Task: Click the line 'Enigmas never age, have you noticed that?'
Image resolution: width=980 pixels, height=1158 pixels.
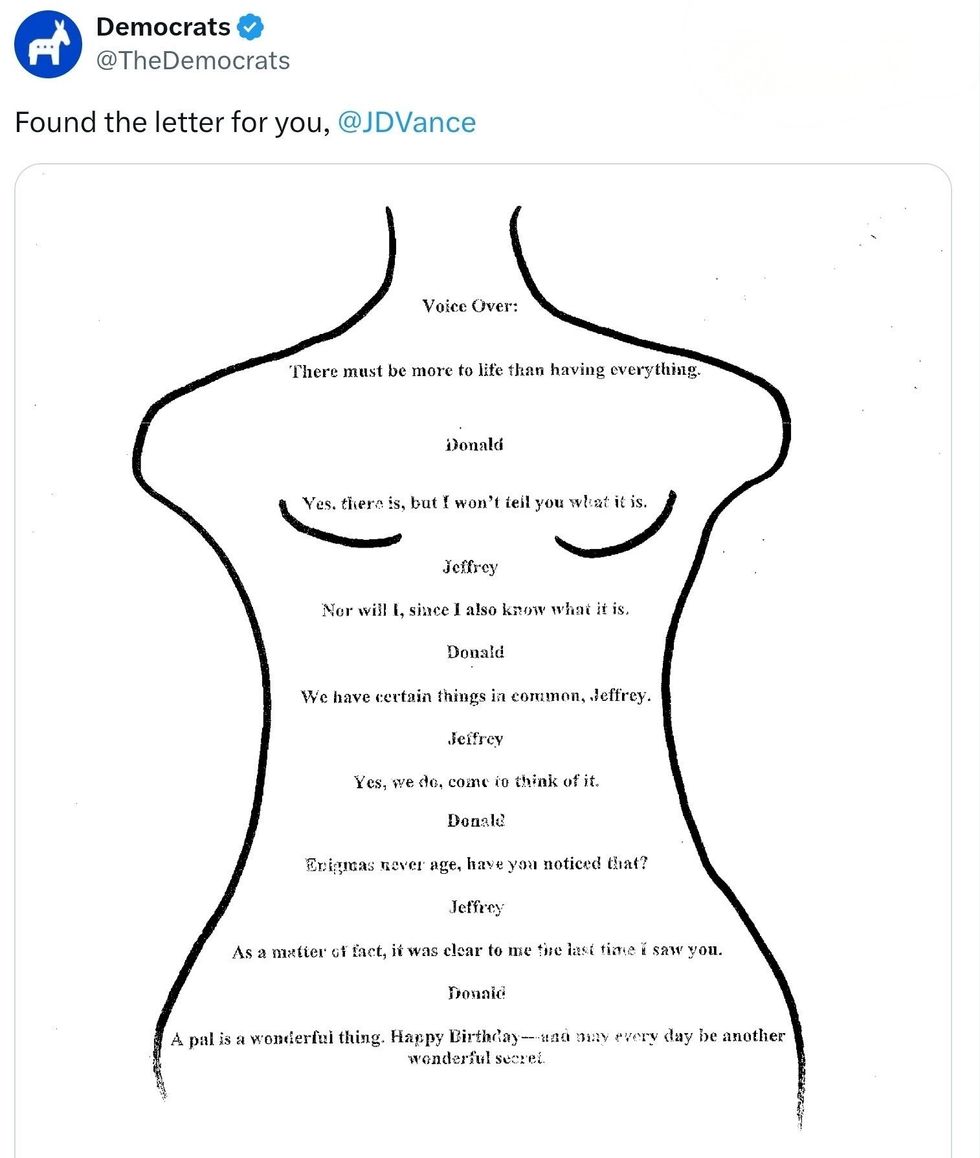Action: (x=476, y=863)
